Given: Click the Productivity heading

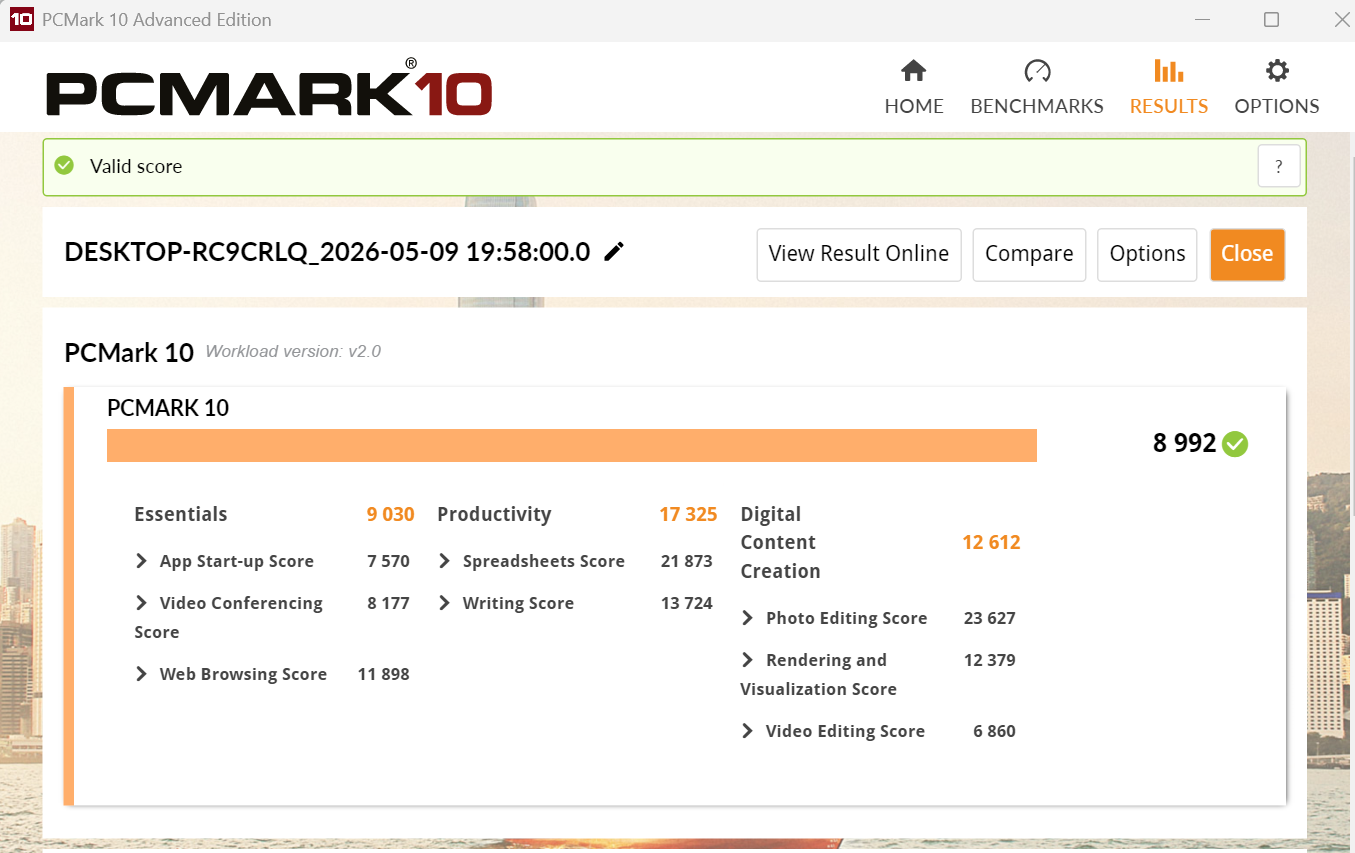Looking at the screenshot, I should 494,514.
